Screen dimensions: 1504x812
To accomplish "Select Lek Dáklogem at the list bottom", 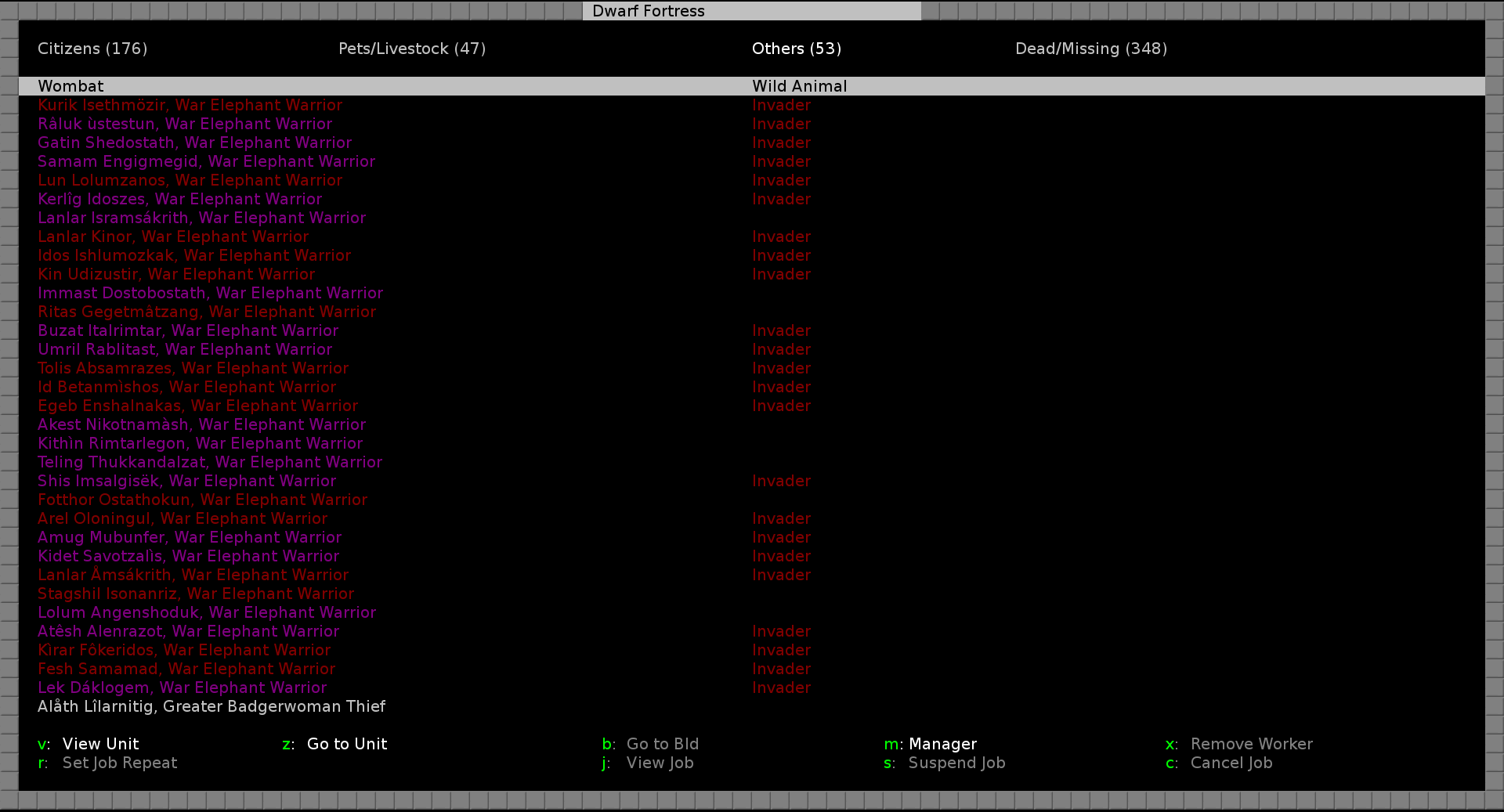I will click(182, 687).
